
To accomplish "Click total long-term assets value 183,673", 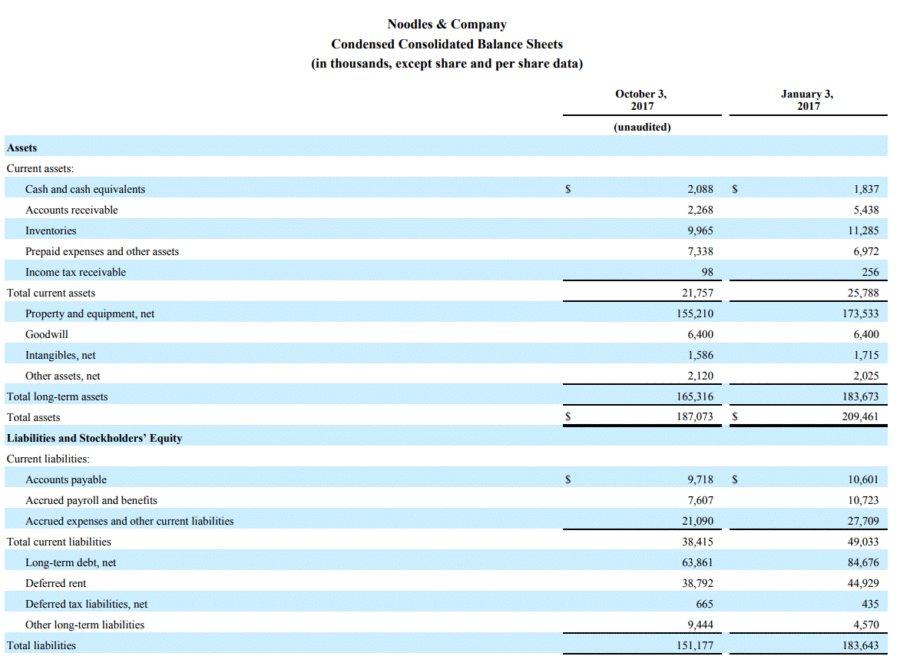I will point(860,397).
